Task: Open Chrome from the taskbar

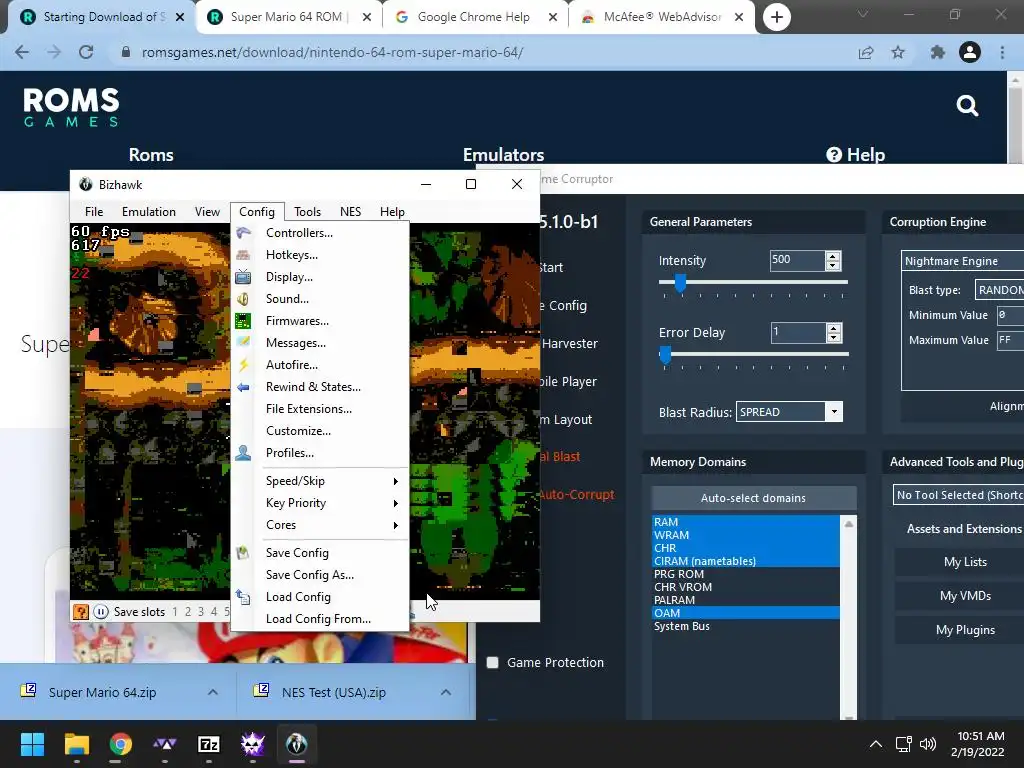Action: click(121, 744)
